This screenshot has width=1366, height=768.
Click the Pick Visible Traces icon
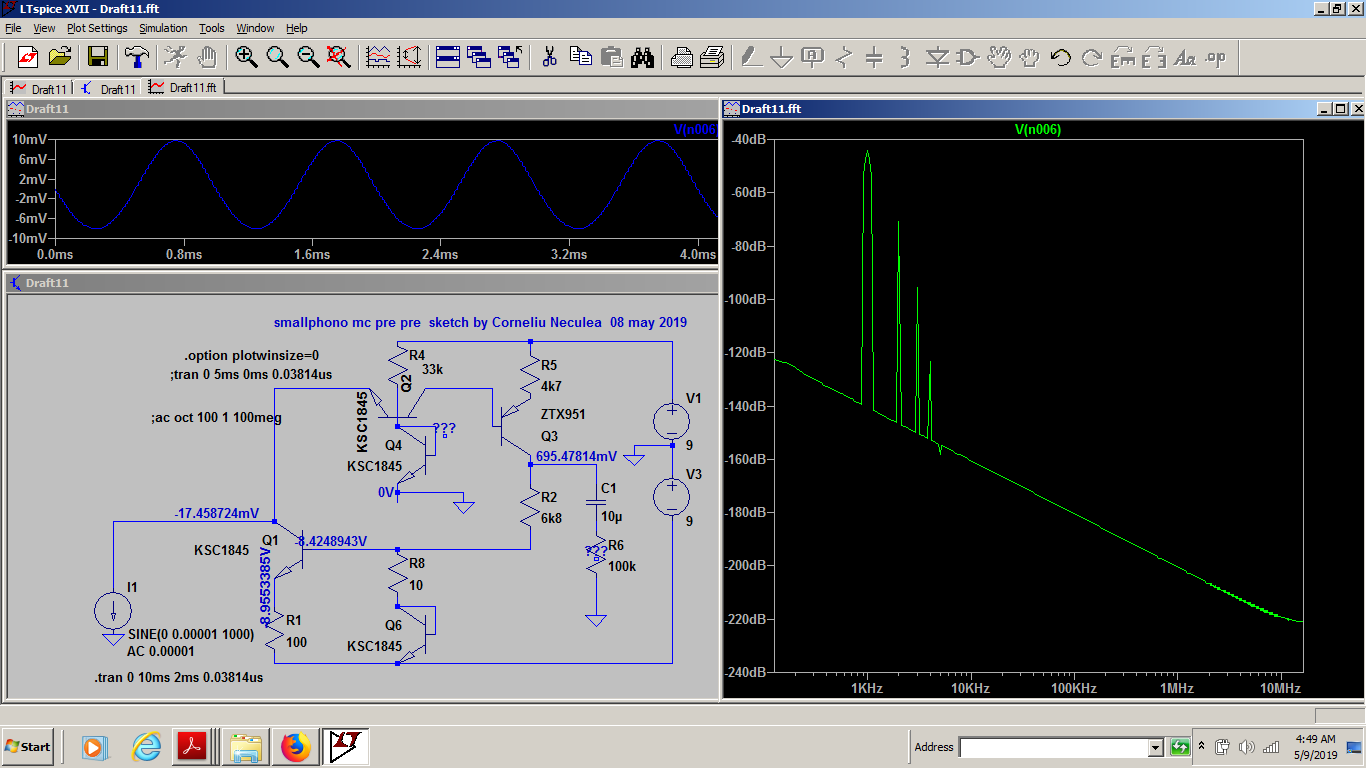[x=378, y=56]
